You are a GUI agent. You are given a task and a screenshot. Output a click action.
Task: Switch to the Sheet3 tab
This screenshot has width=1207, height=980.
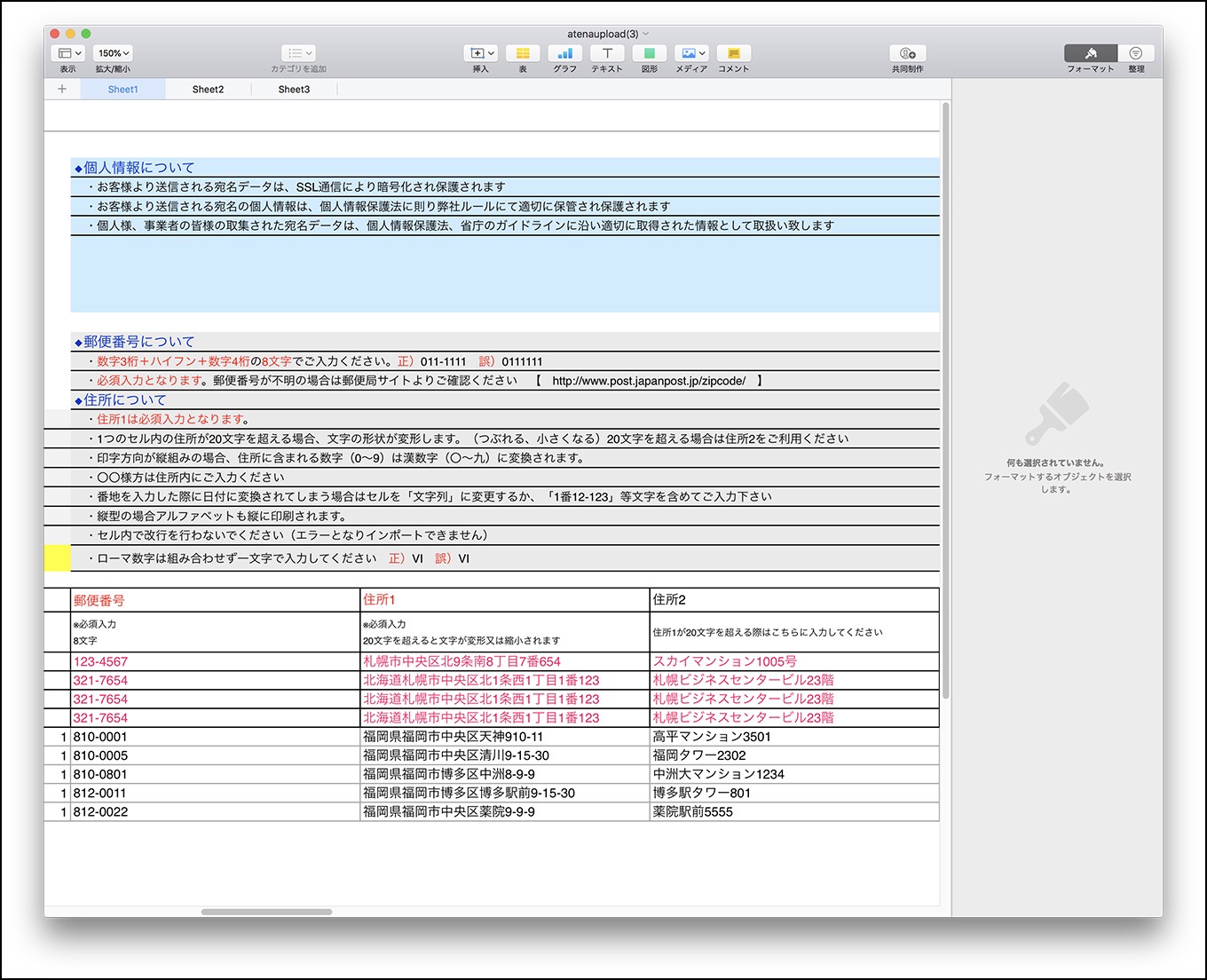coord(294,89)
